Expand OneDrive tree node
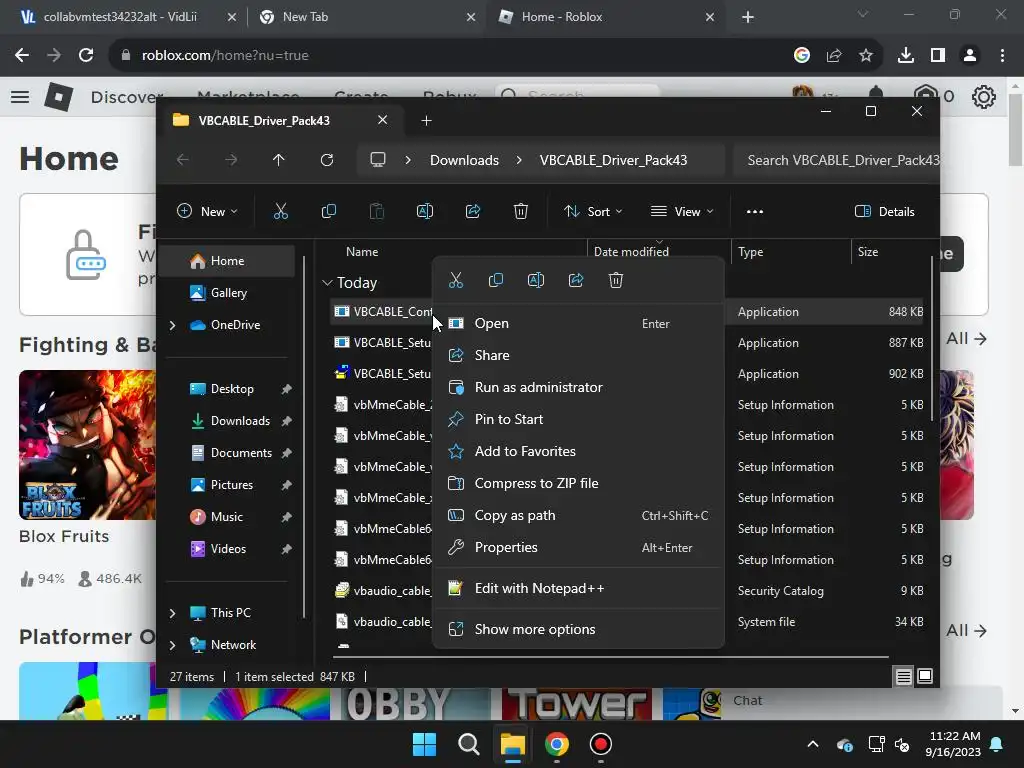This screenshot has height=768, width=1024. [172, 325]
